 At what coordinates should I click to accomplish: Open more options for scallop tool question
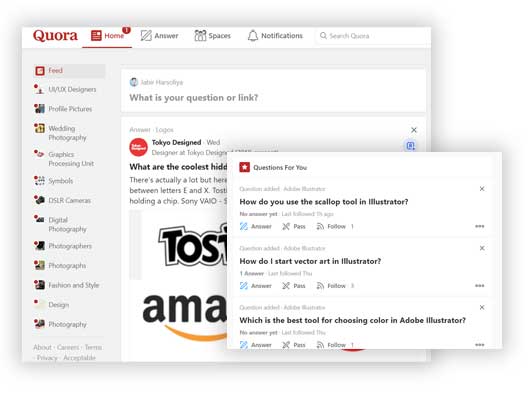pyautogui.click(x=480, y=226)
